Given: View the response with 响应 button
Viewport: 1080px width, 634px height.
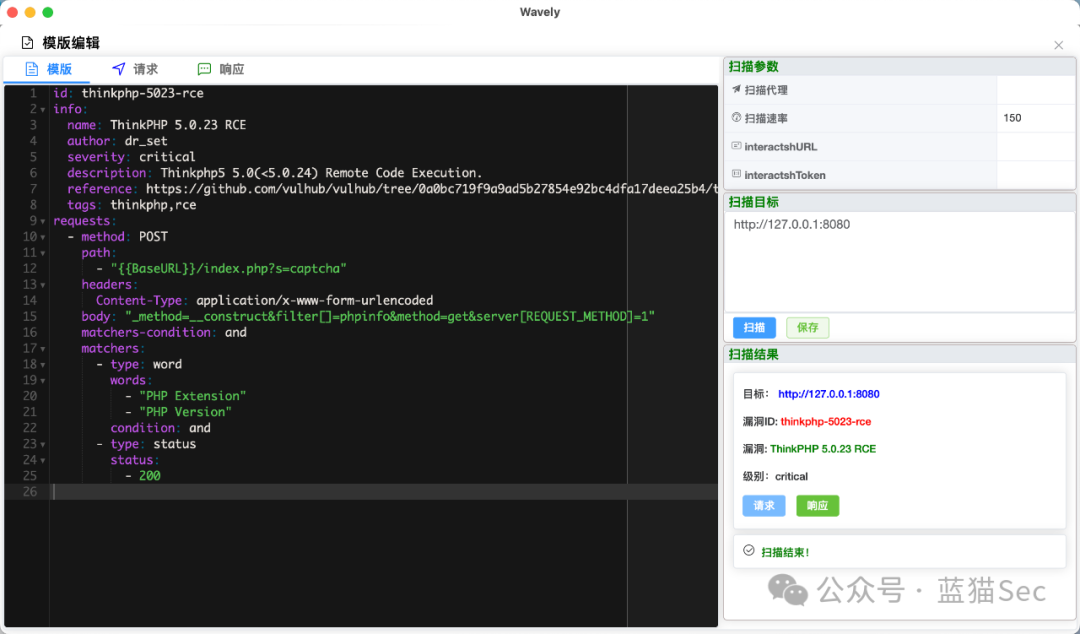Looking at the screenshot, I should point(818,506).
